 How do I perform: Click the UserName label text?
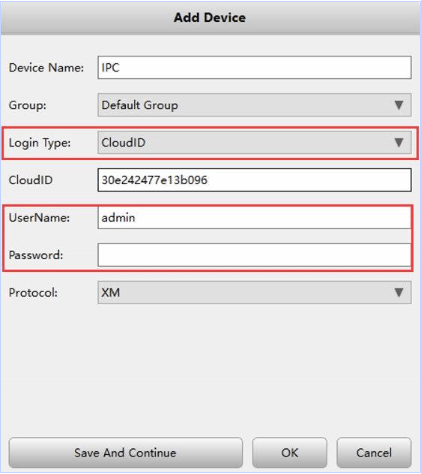tap(39, 218)
